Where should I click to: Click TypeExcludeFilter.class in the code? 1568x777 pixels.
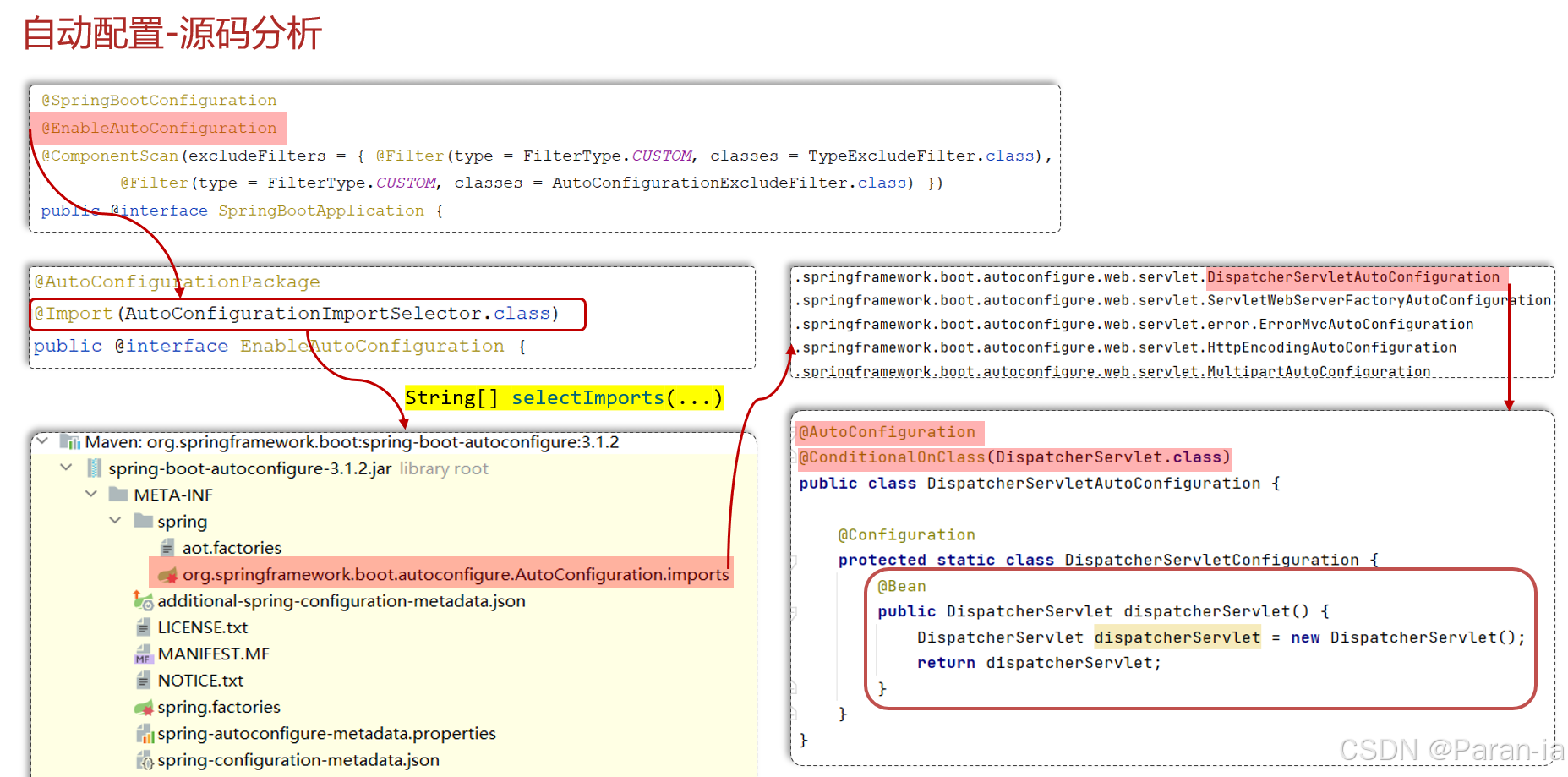pos(921,156)
